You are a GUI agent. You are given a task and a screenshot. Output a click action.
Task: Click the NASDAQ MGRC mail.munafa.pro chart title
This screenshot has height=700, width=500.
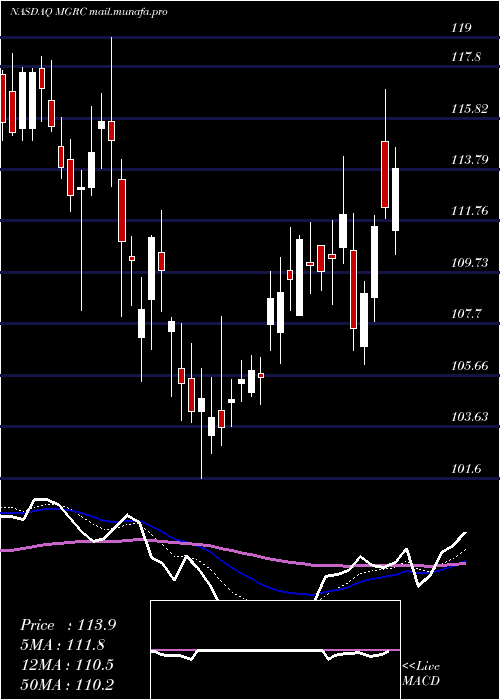89,12
